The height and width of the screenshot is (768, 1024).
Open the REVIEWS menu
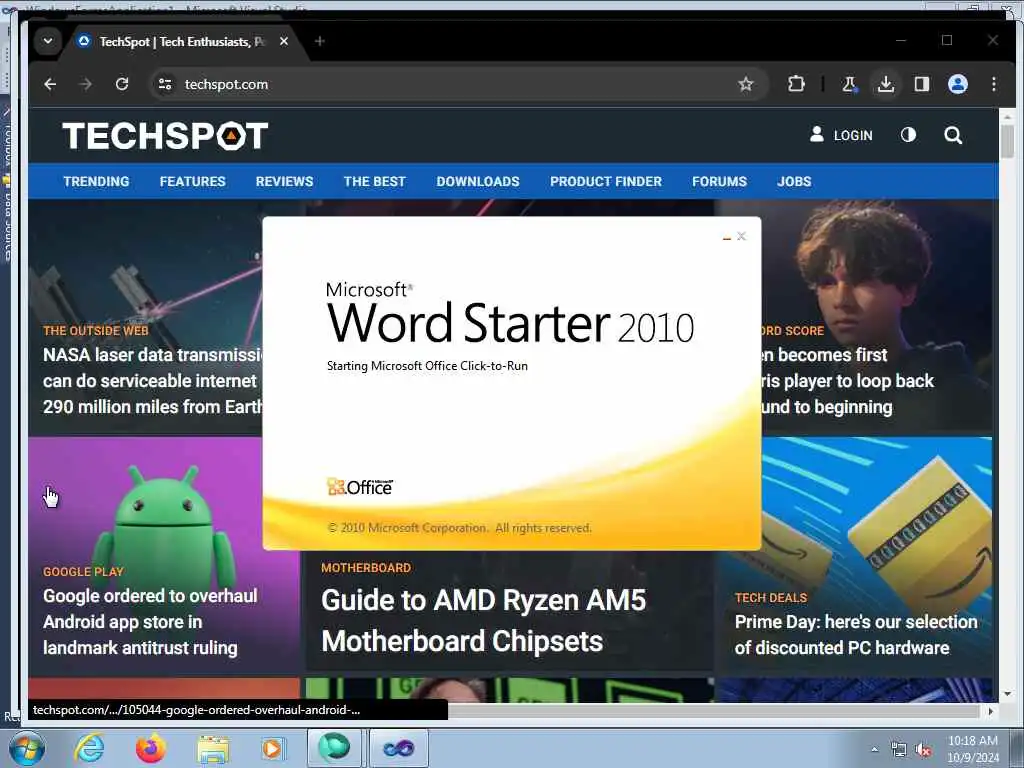(x=284, y=182)
